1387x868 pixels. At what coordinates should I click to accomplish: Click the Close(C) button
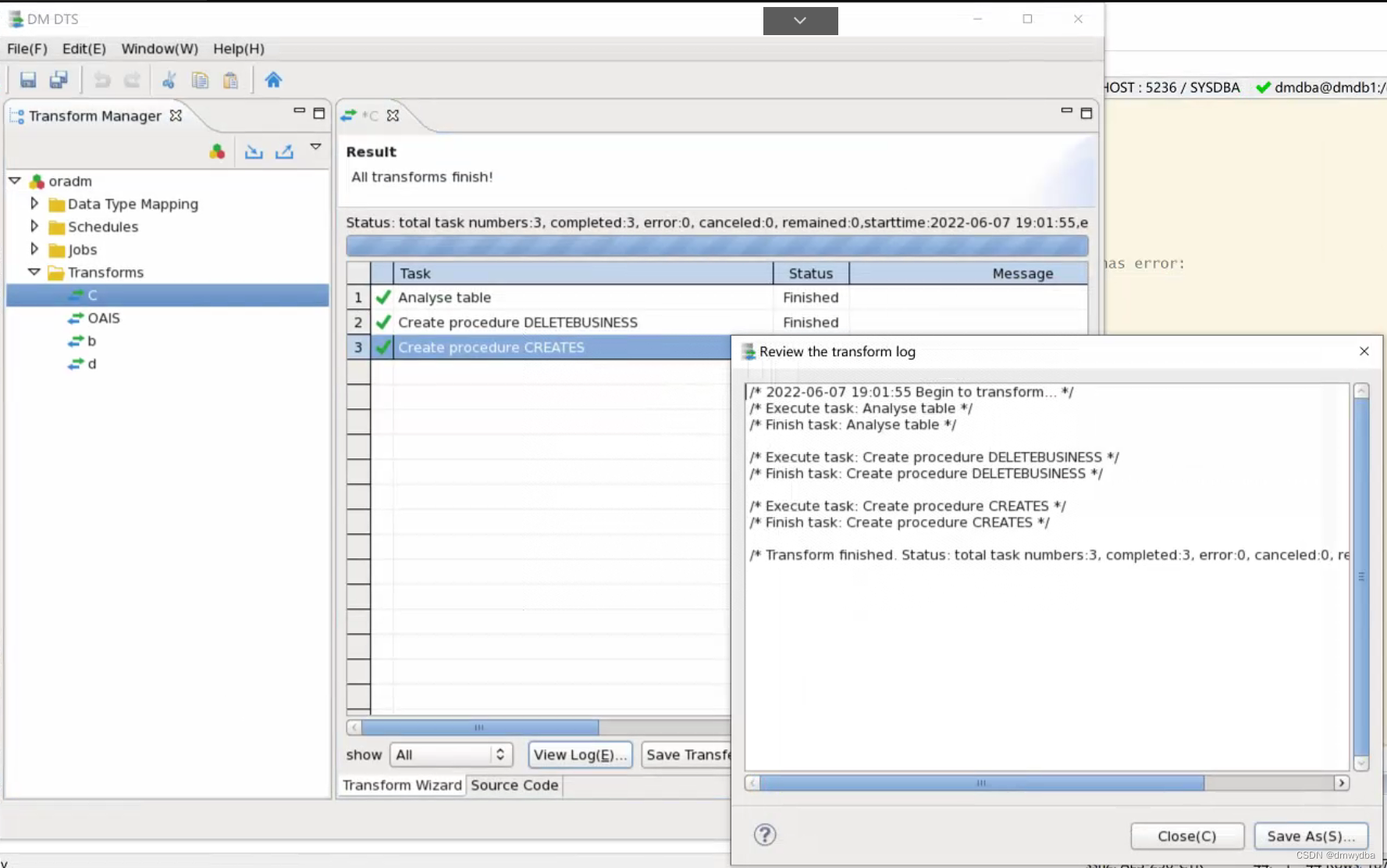click(1187, 836)
